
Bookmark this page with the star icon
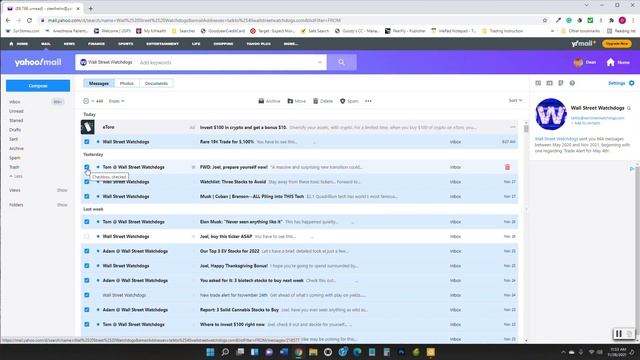click(544, 20)
